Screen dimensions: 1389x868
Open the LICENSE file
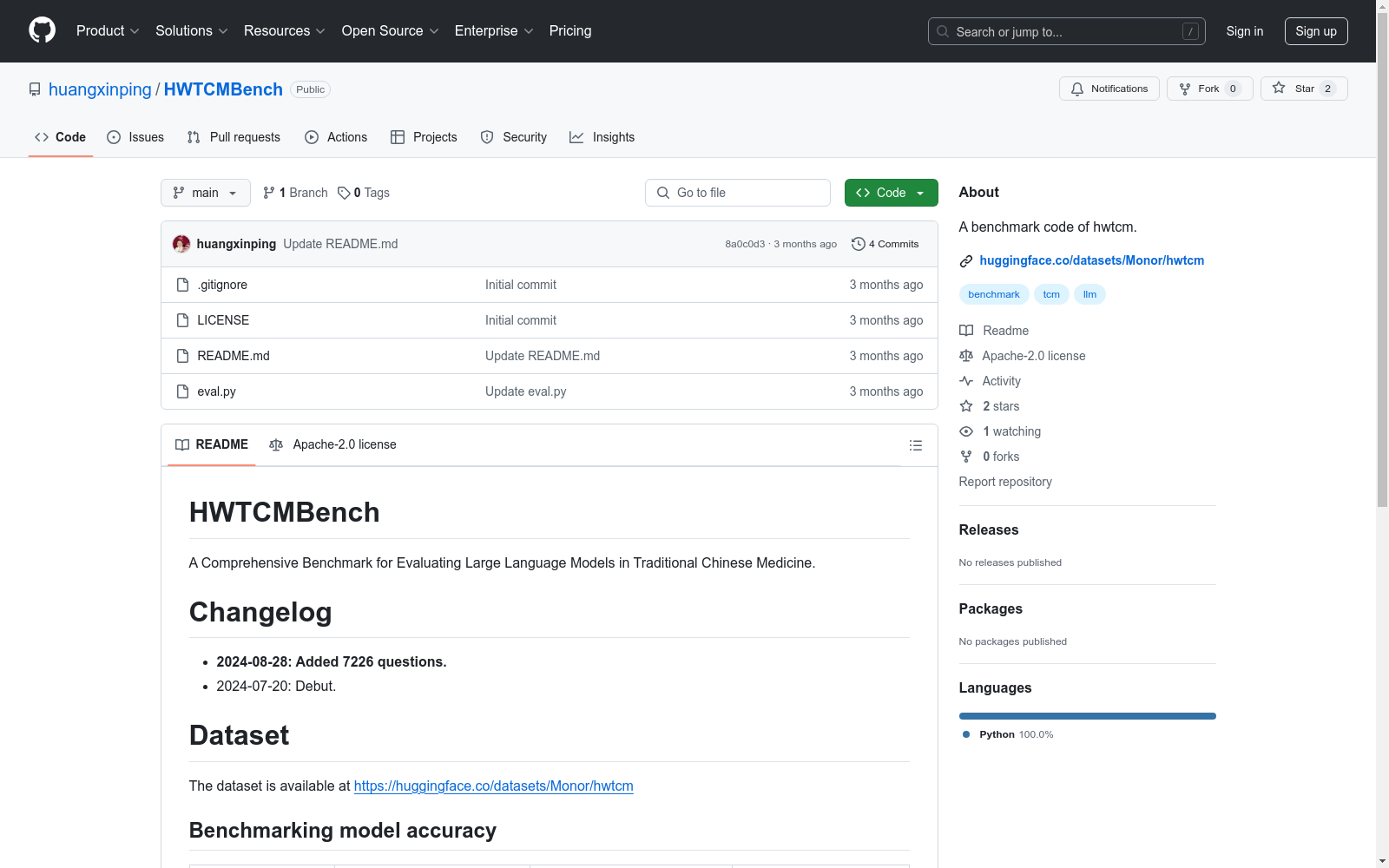click(x=223, y=320)
